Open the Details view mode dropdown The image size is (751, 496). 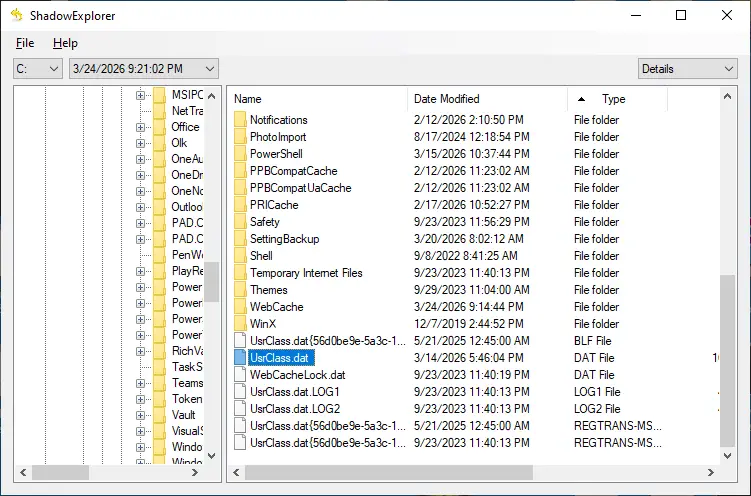coord(687,69)
